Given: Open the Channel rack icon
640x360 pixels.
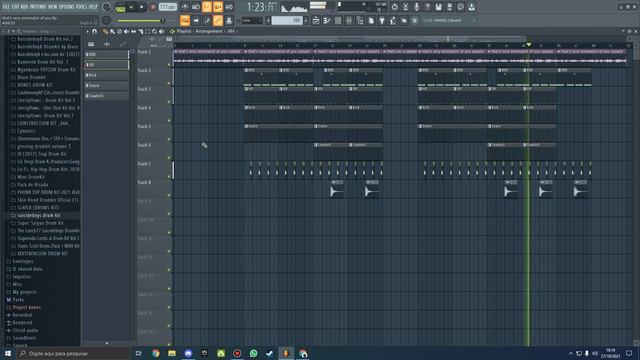Looking at the screenshot, I should point(338,20).
